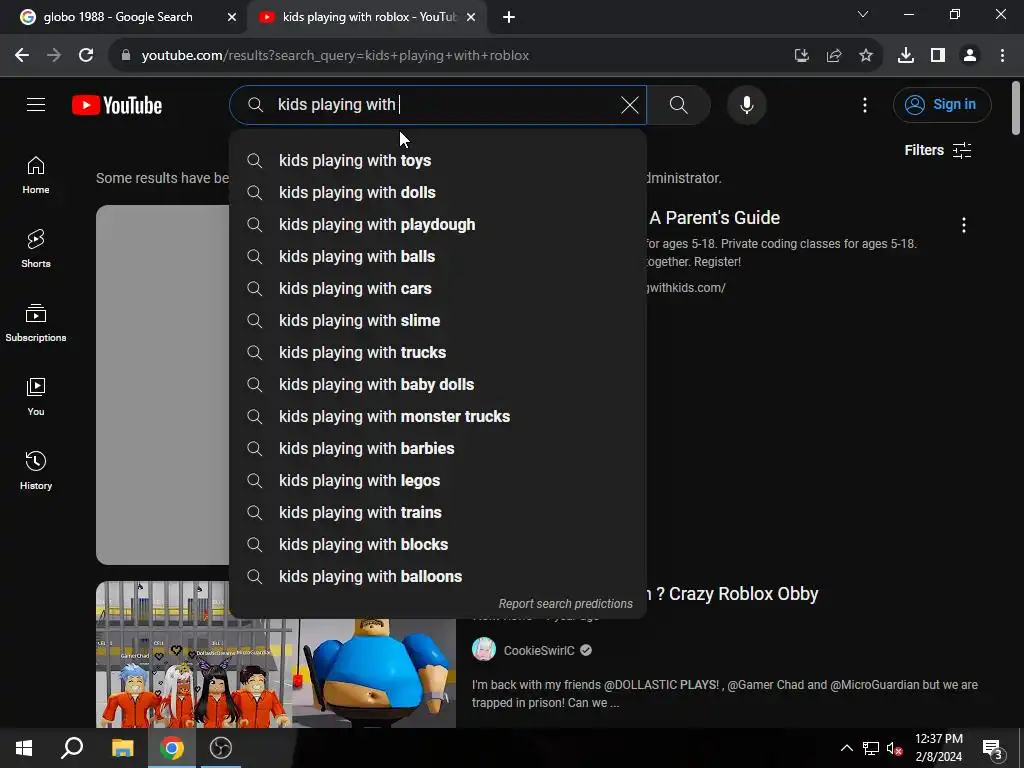Open the YouTube hamburger guide menu

coord(36,104)
